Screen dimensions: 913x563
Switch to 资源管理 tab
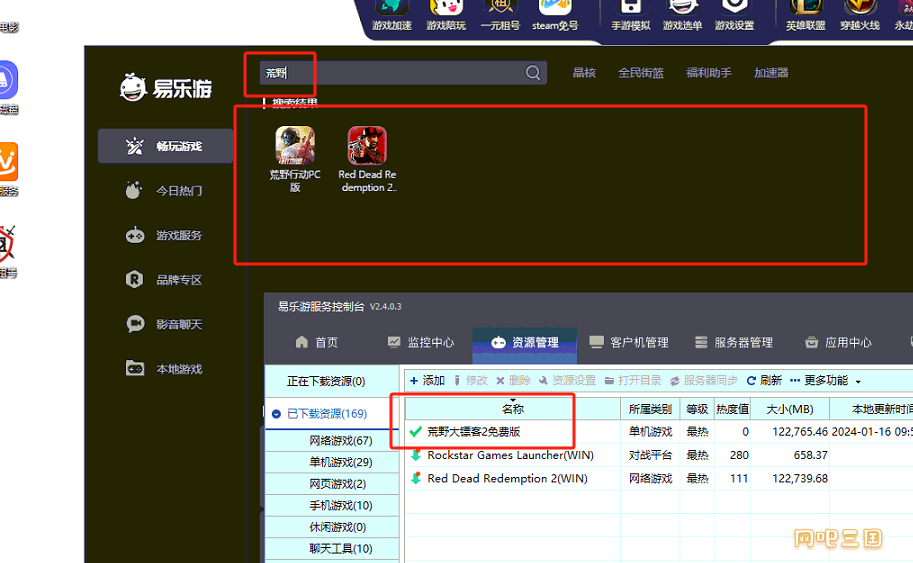point(525,342)
